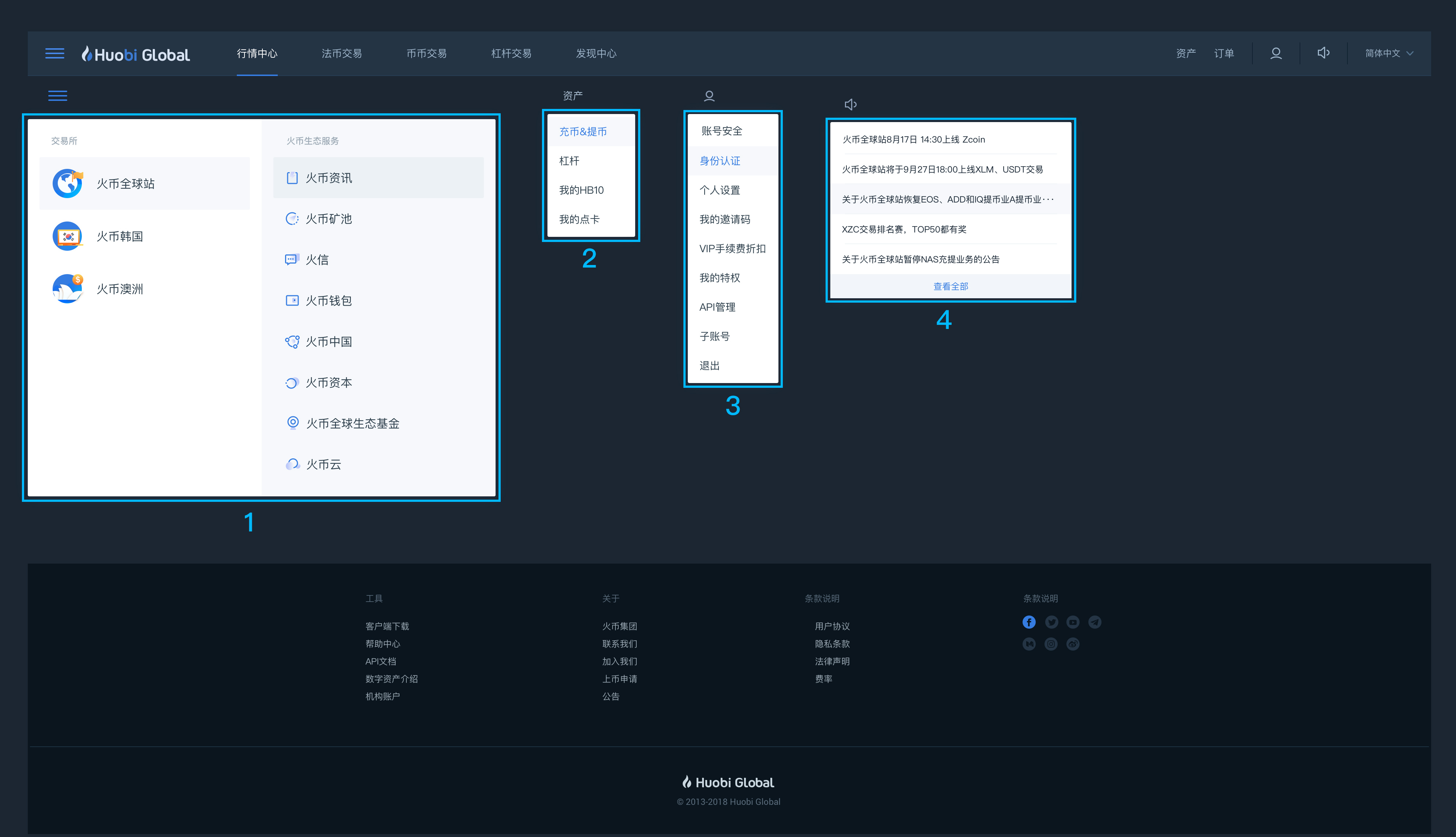This screenshot has width=1456, height=837.
Task: Open the Medium icon in the footer
Action: [x=1029, y=644]
